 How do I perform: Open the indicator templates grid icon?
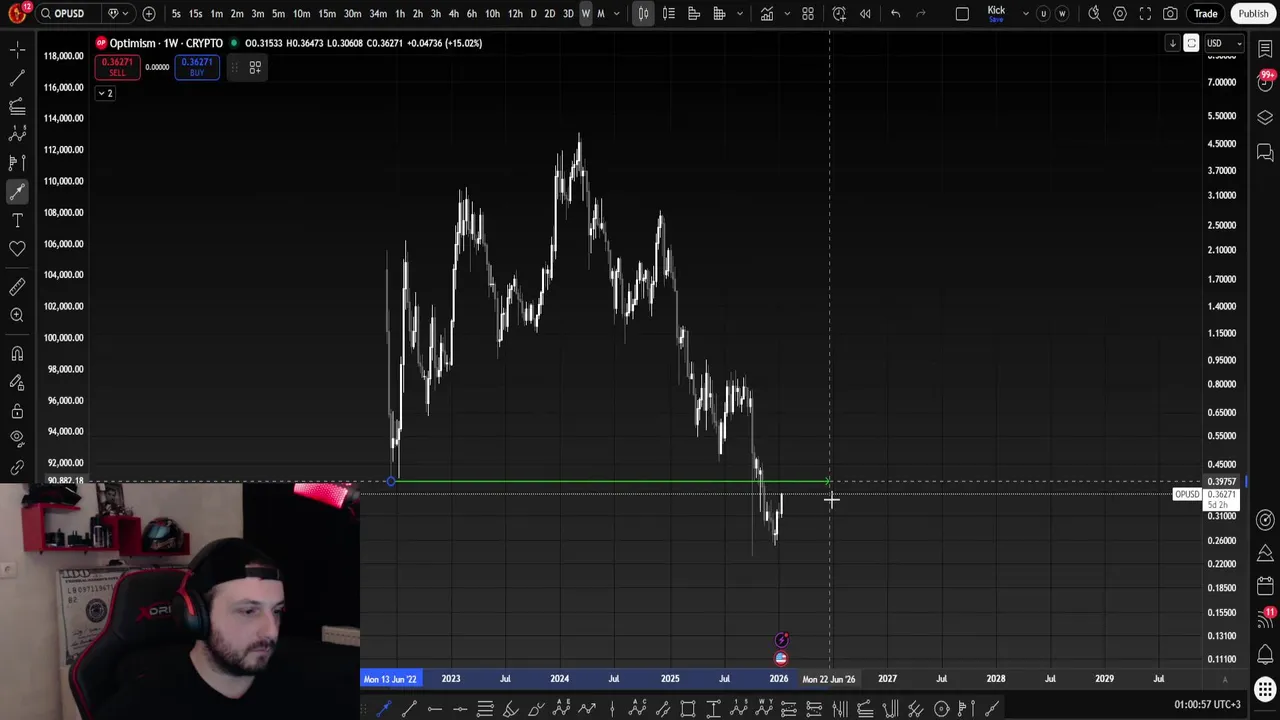pos(808,14)
